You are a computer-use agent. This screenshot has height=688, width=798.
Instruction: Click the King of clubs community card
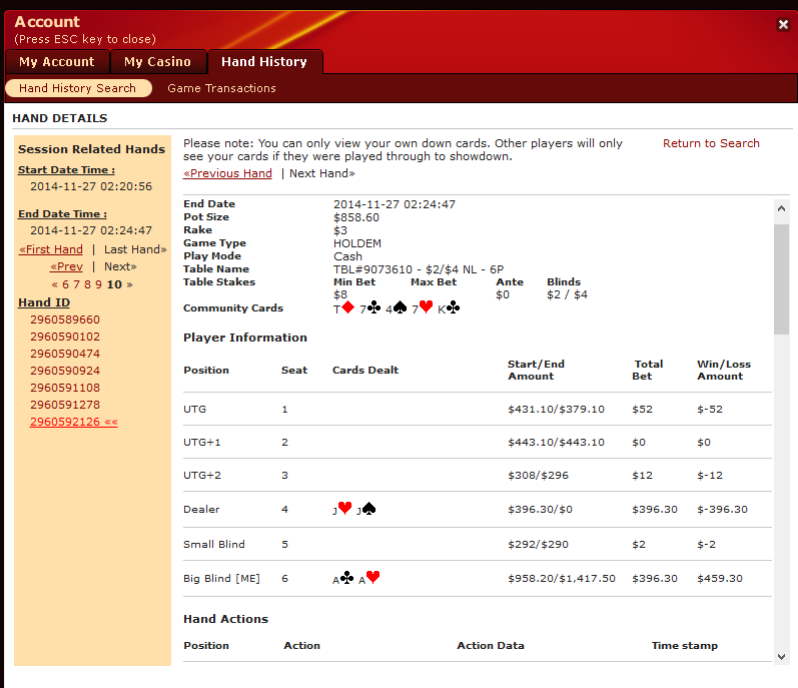tap(448, 308)
